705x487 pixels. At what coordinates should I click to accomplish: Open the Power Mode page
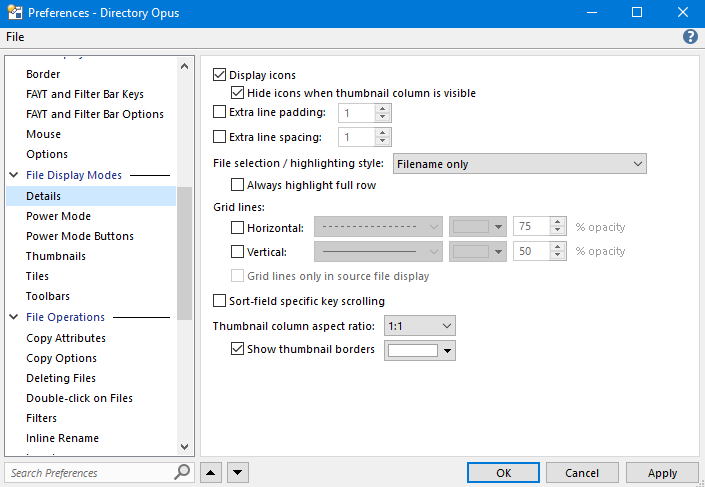[x=58, y=216]
